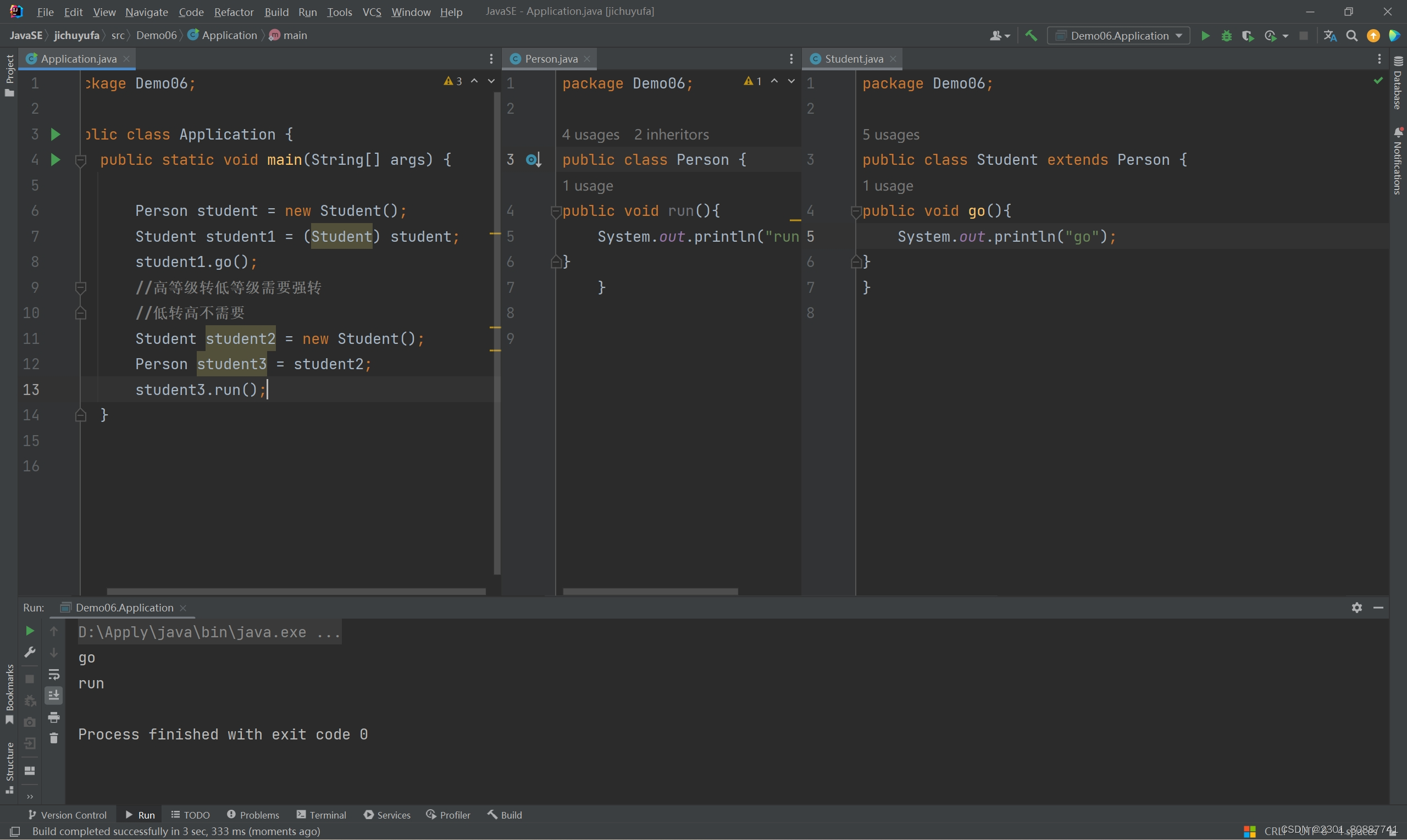
Task: Open Person.java tab options menu
Action: pos(791,59)
